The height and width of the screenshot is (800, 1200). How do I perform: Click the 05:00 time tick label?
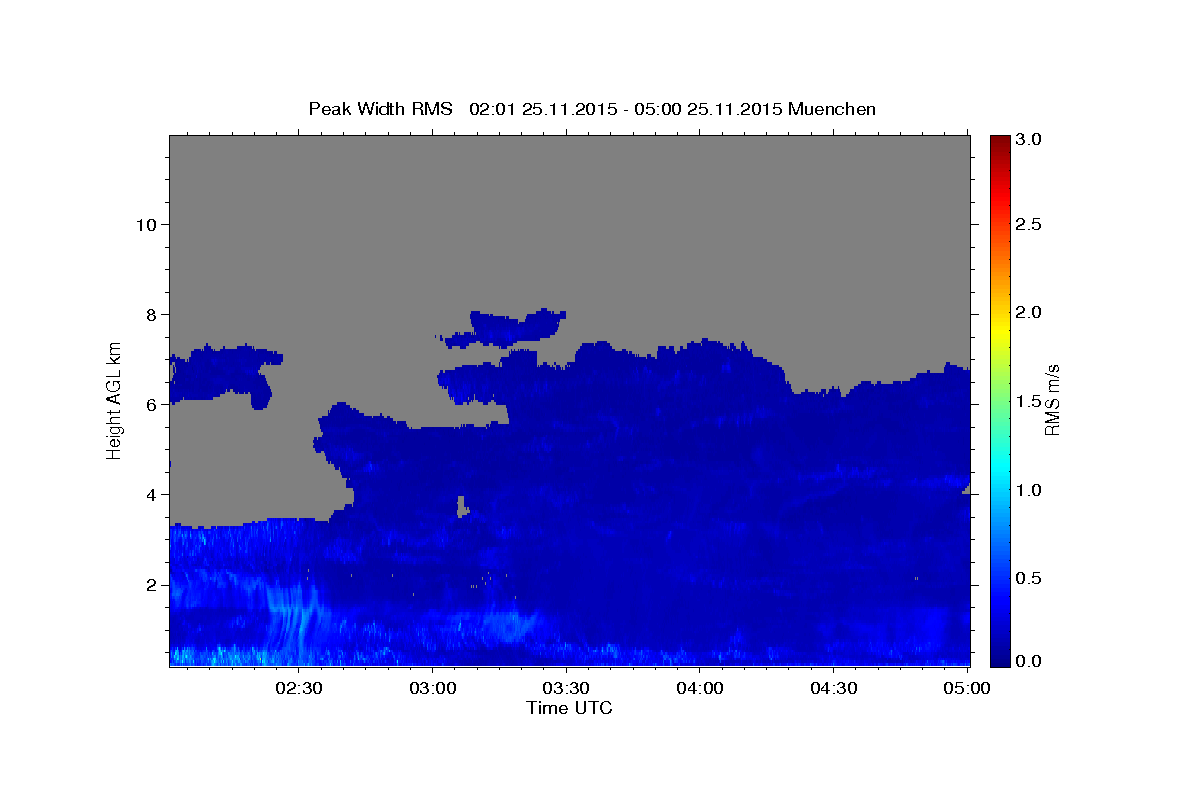pos(966,688)
